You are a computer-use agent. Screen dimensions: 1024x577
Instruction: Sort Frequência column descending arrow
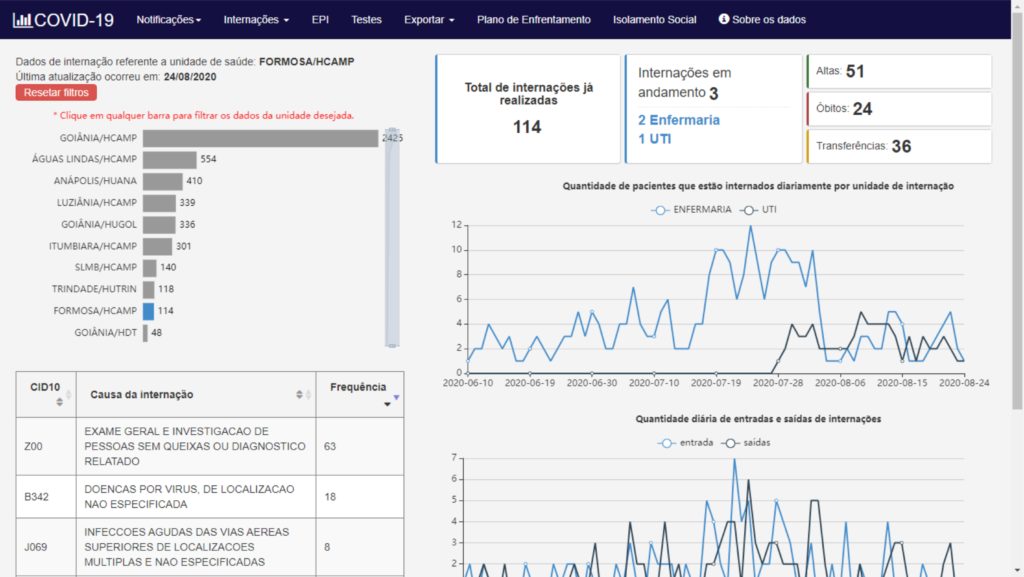click(x=387, y=404)
